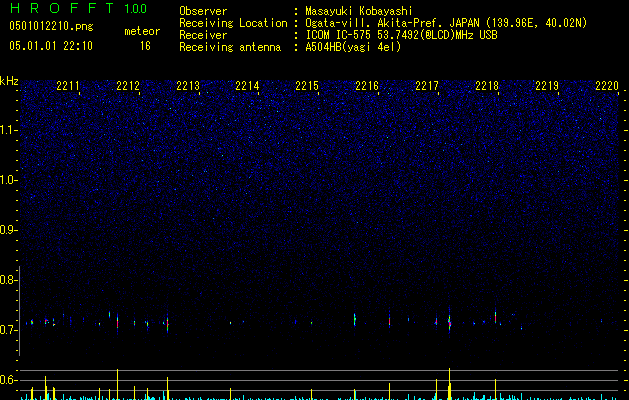
Task: Click the ICOM IC-575 53.7492 MHz USB text
Action: click(x=402, y=35)
